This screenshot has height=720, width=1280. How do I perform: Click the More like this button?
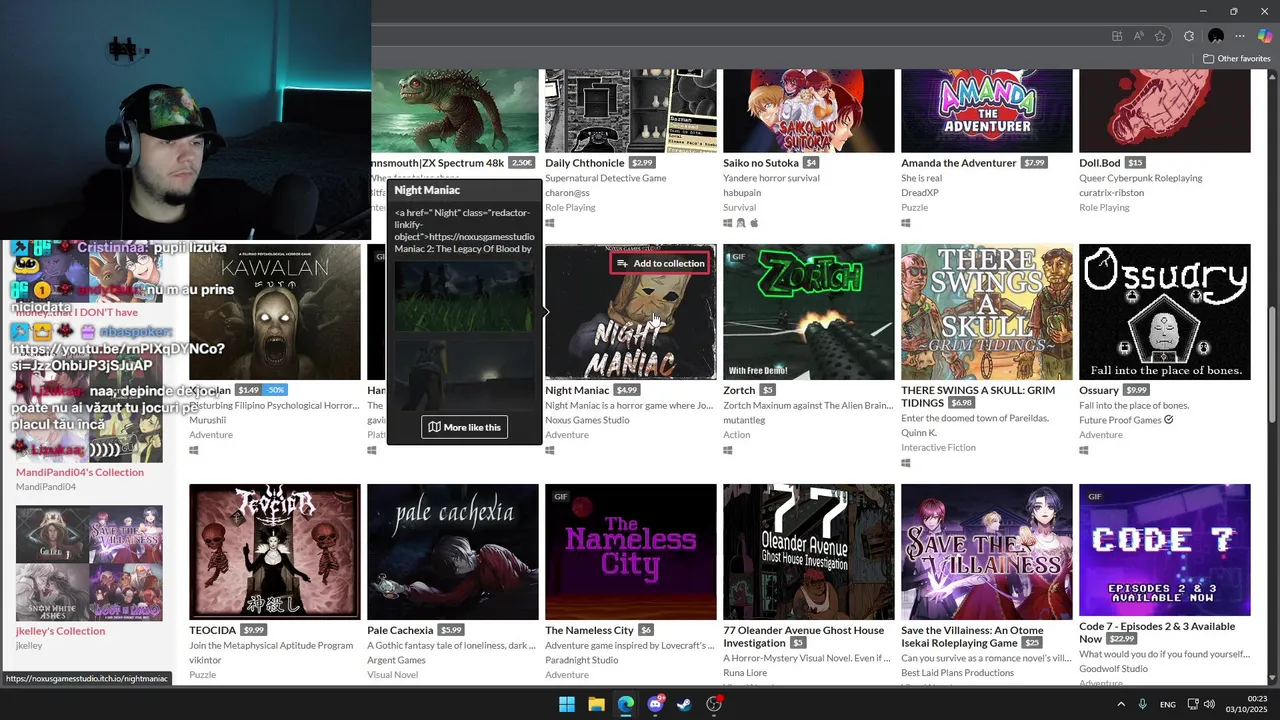click(465, 427)
